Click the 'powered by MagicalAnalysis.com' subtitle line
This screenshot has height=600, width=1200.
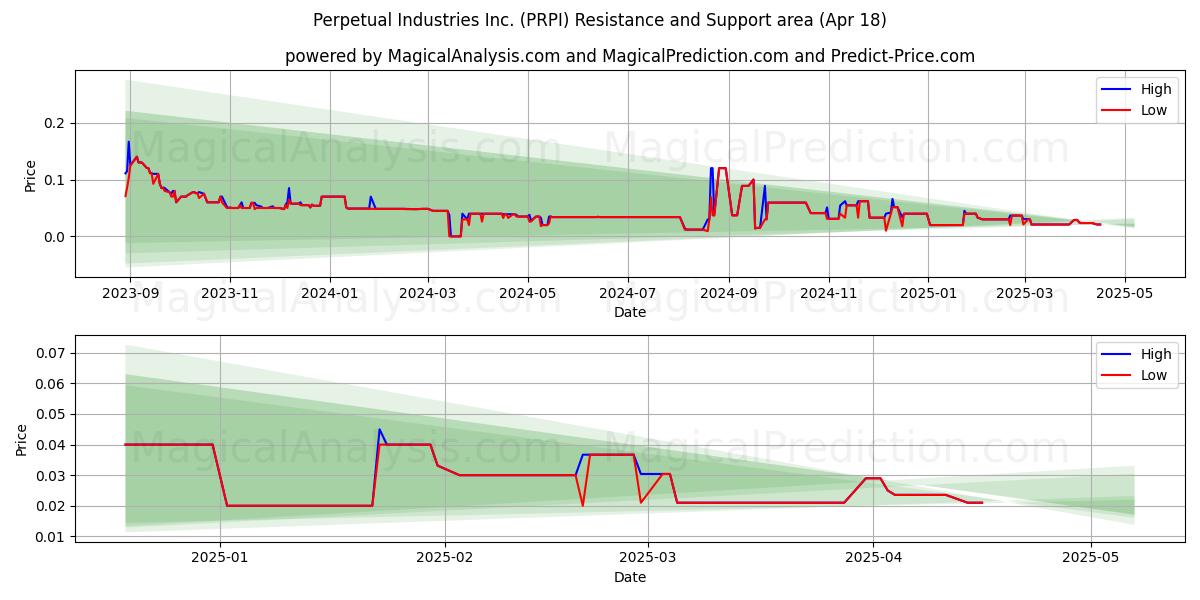(x=630, y=56)
